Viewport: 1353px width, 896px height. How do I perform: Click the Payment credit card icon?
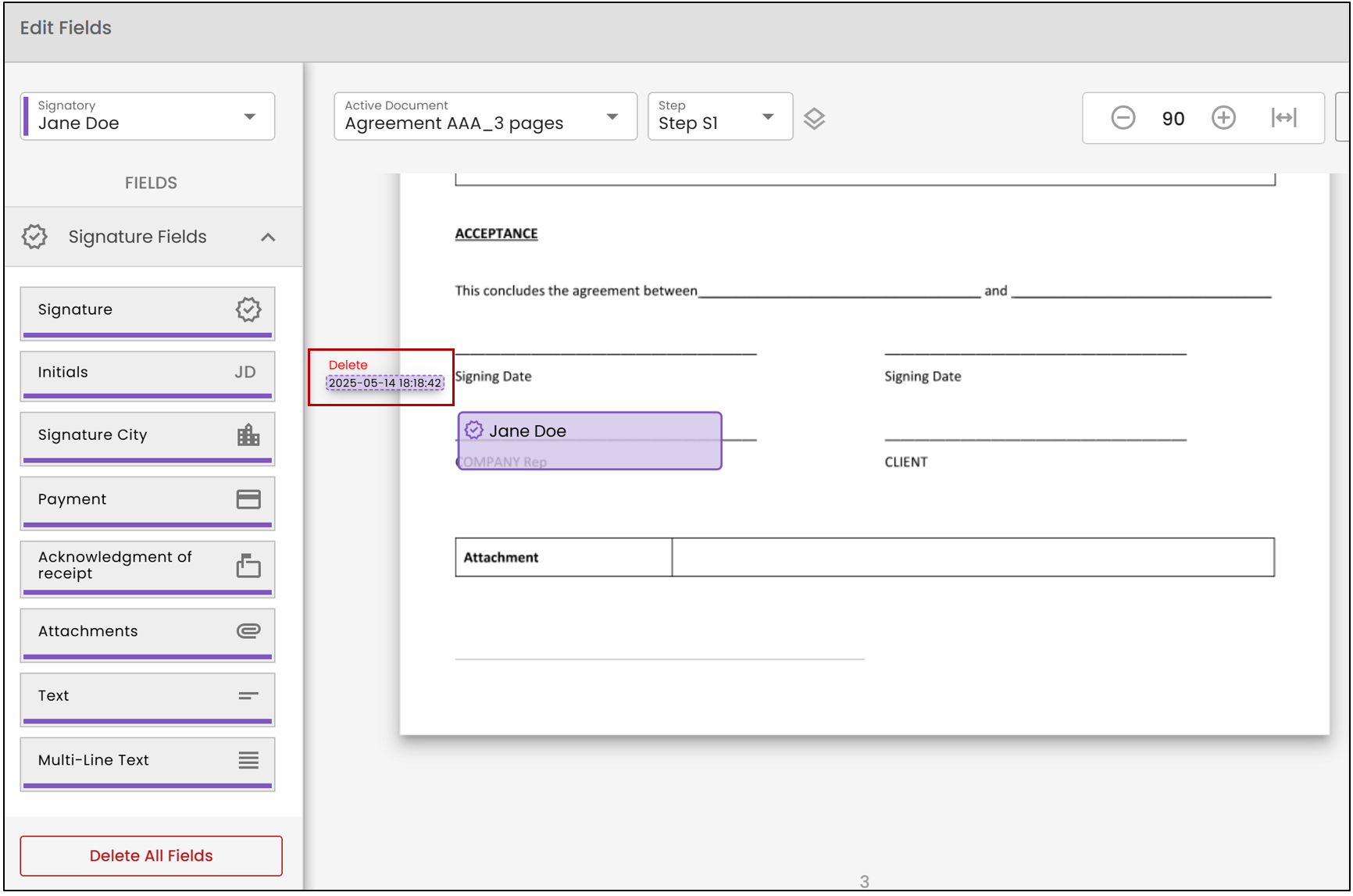click(248, 499)
